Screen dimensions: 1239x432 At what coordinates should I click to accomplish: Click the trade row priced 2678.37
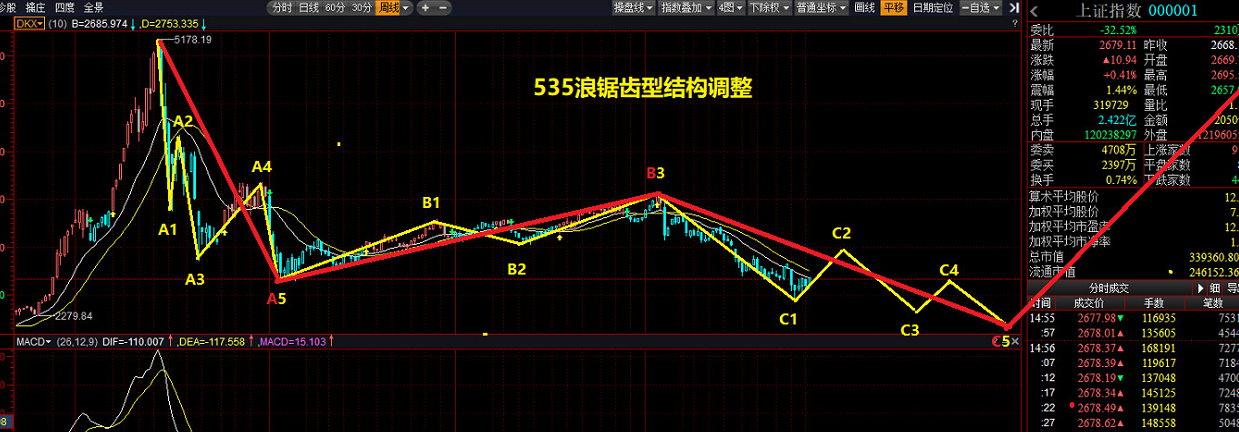pos(1133,348)
